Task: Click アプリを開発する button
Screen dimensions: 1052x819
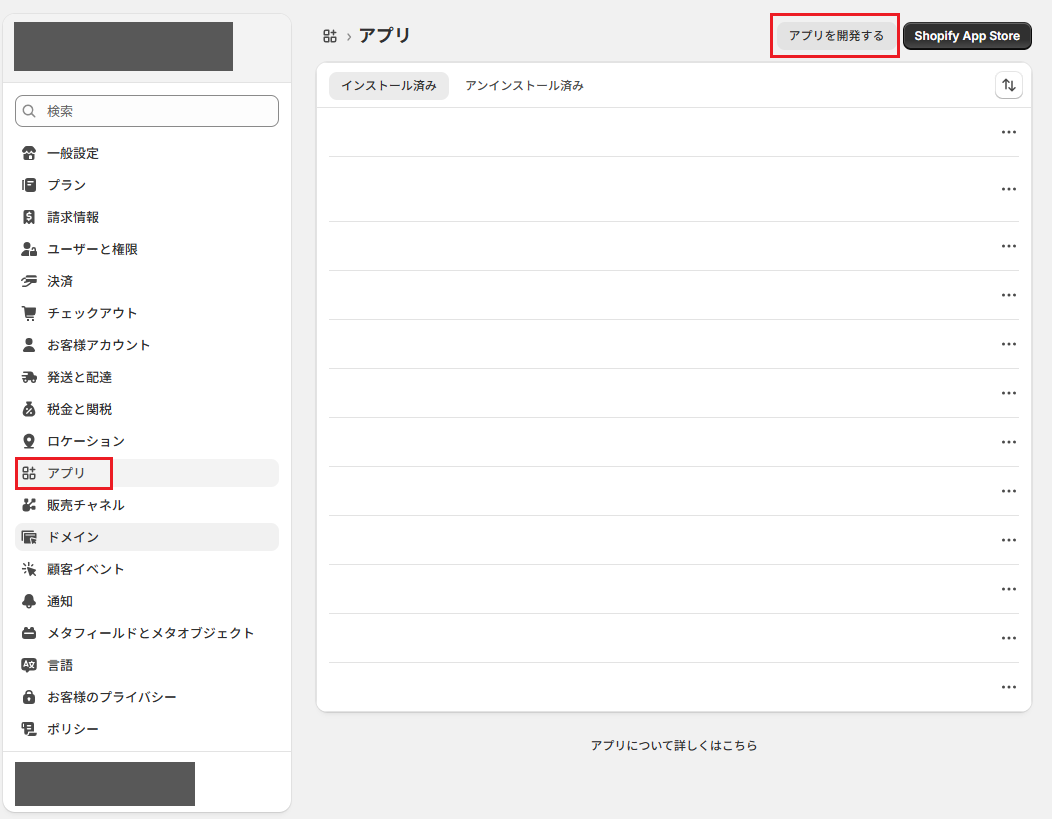Action: coord(836,36)
